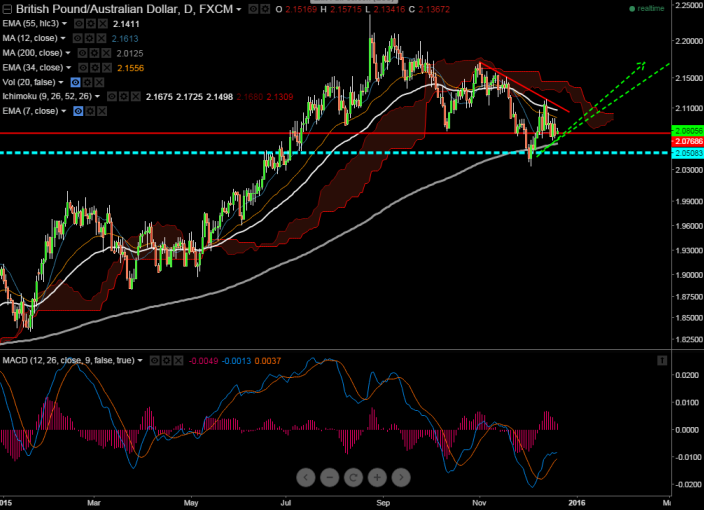Open settings gear for Ichimoku indicator
The image size is (704, 510).
123,97
